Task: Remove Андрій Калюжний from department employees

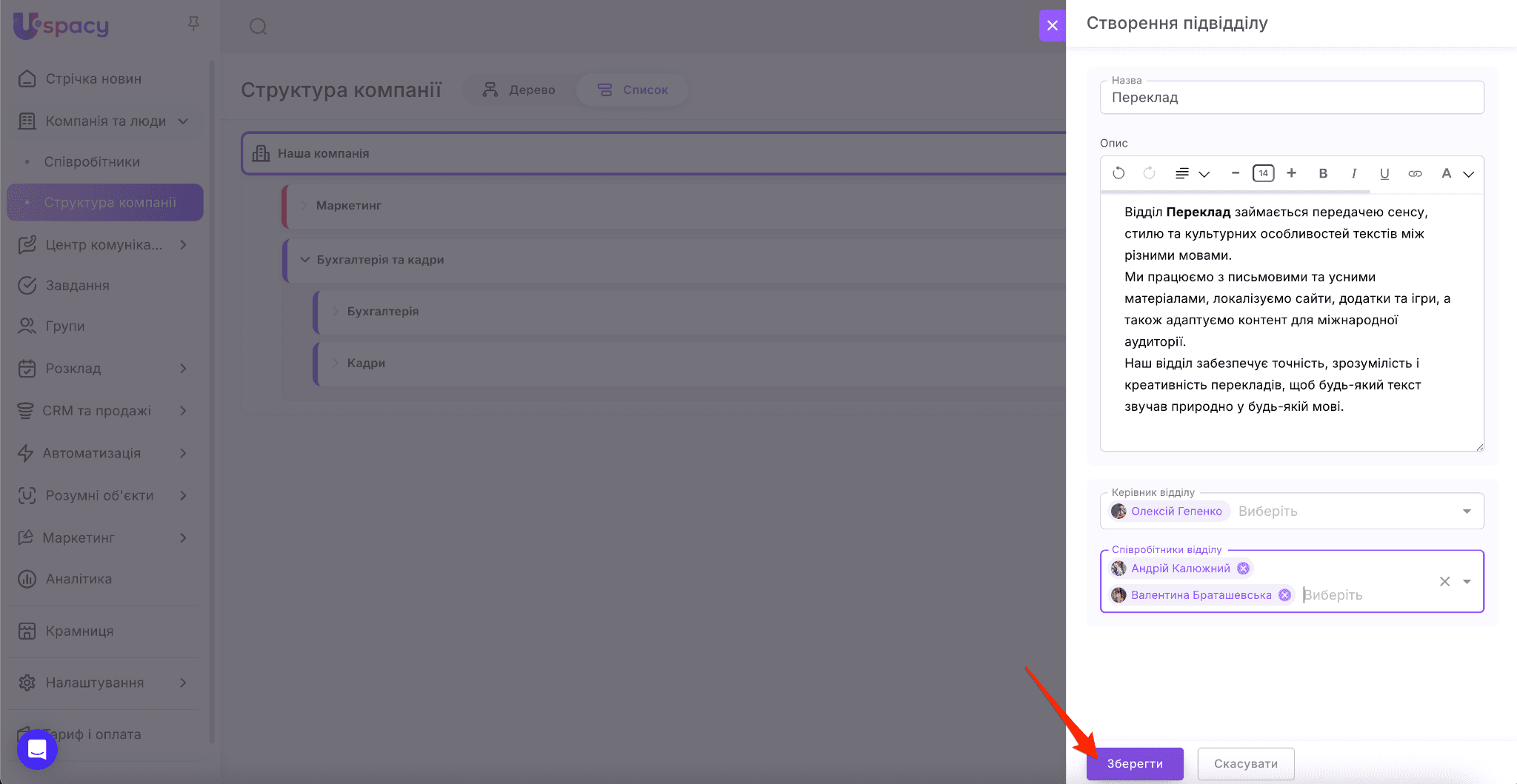Action: (1244, 569)
